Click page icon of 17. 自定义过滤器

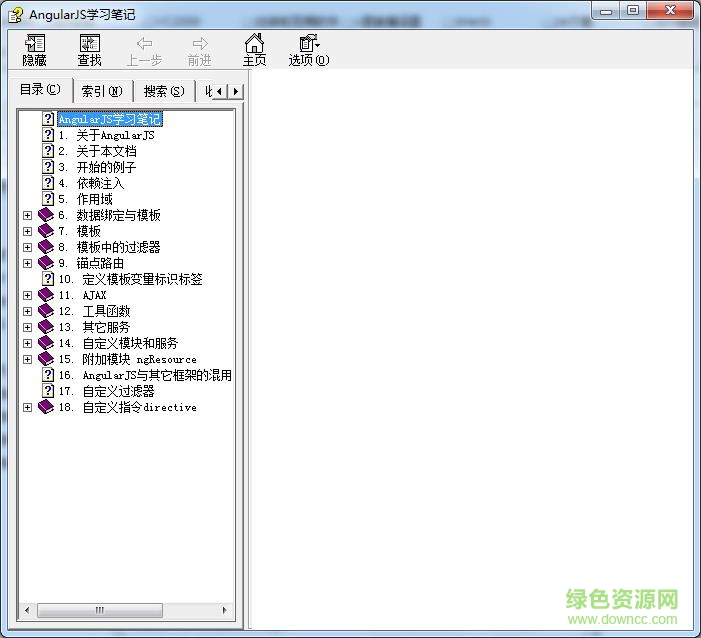pyautogui.click(x=48, y=391)
